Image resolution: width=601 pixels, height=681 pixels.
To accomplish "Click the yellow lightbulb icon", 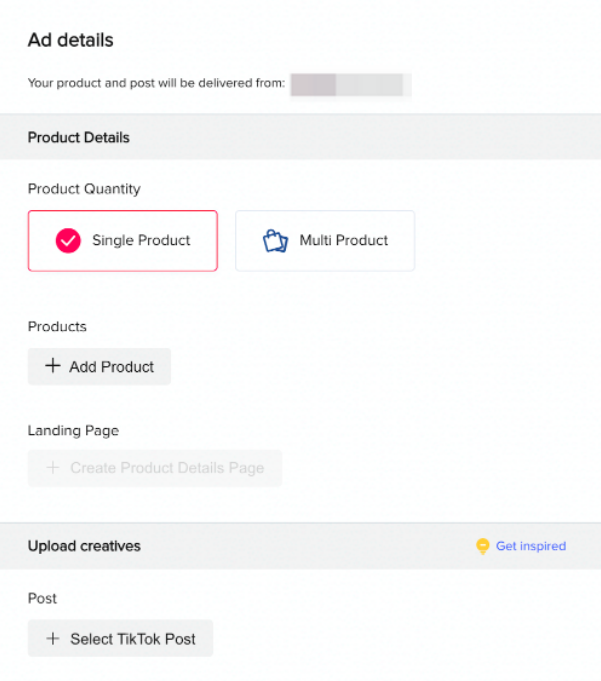I will tap(482, 546).
